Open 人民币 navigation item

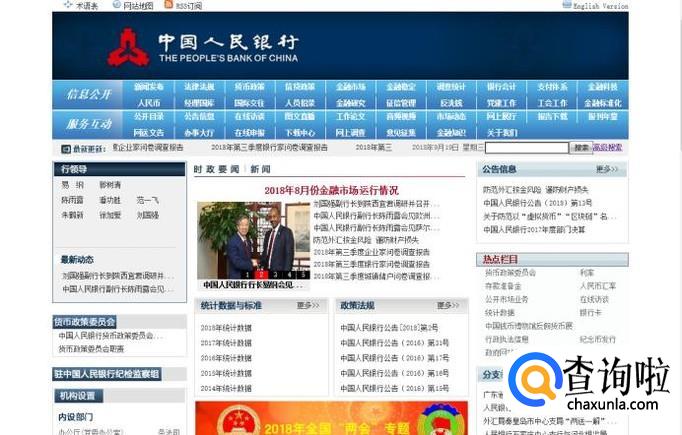click(149, 103)
